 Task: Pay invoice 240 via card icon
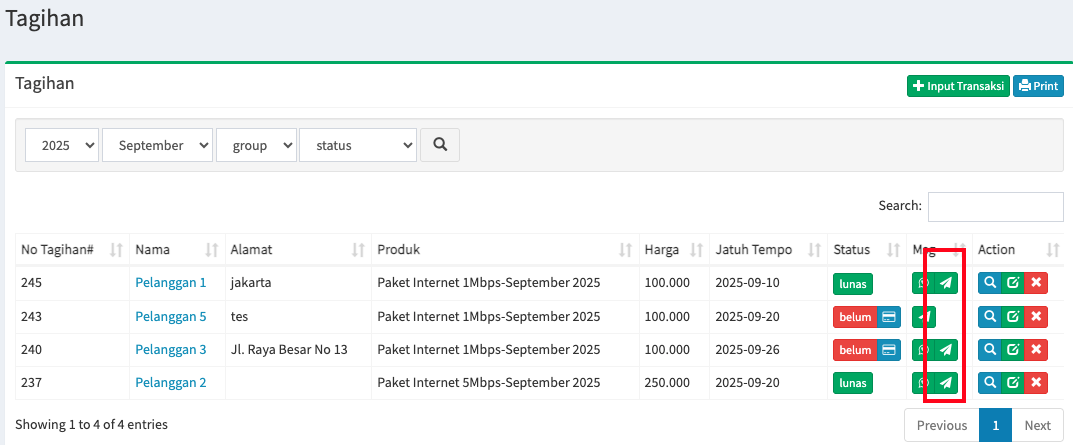(889, 350)
